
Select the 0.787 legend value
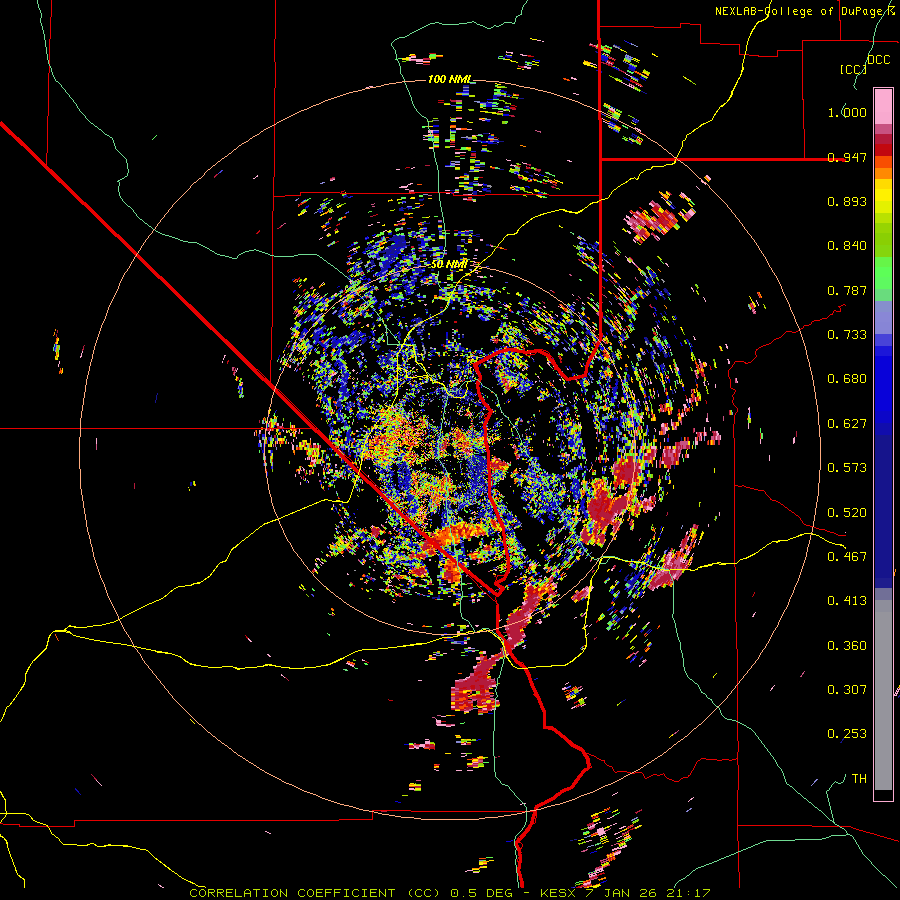(x=847, y=290)
